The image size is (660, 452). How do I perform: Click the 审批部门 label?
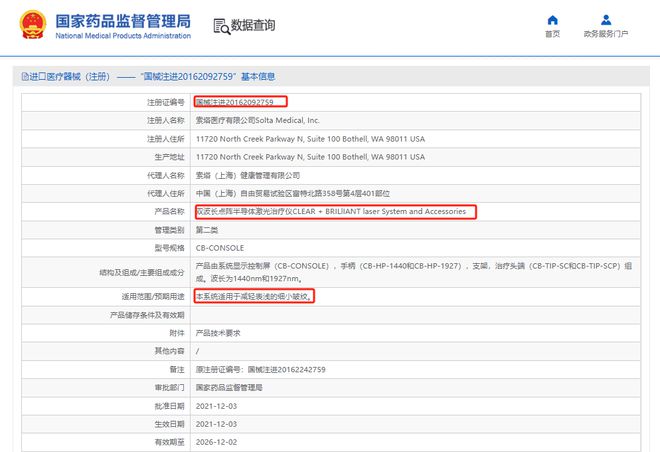(x=170, y=388)
